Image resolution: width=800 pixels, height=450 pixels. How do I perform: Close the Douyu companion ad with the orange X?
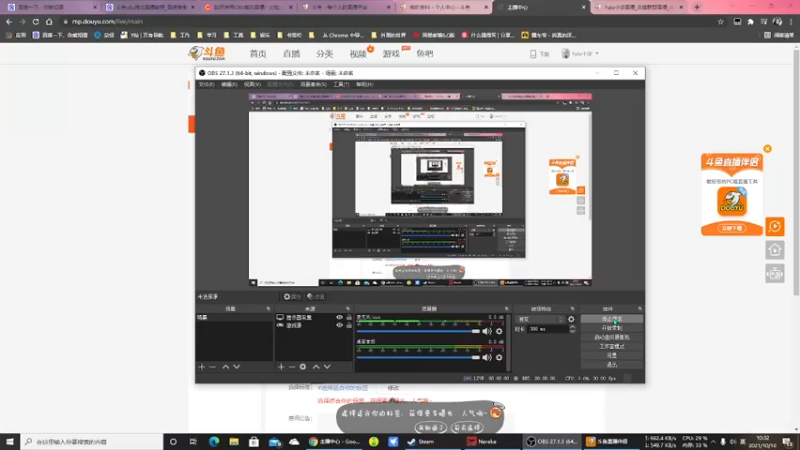[767, 149]
